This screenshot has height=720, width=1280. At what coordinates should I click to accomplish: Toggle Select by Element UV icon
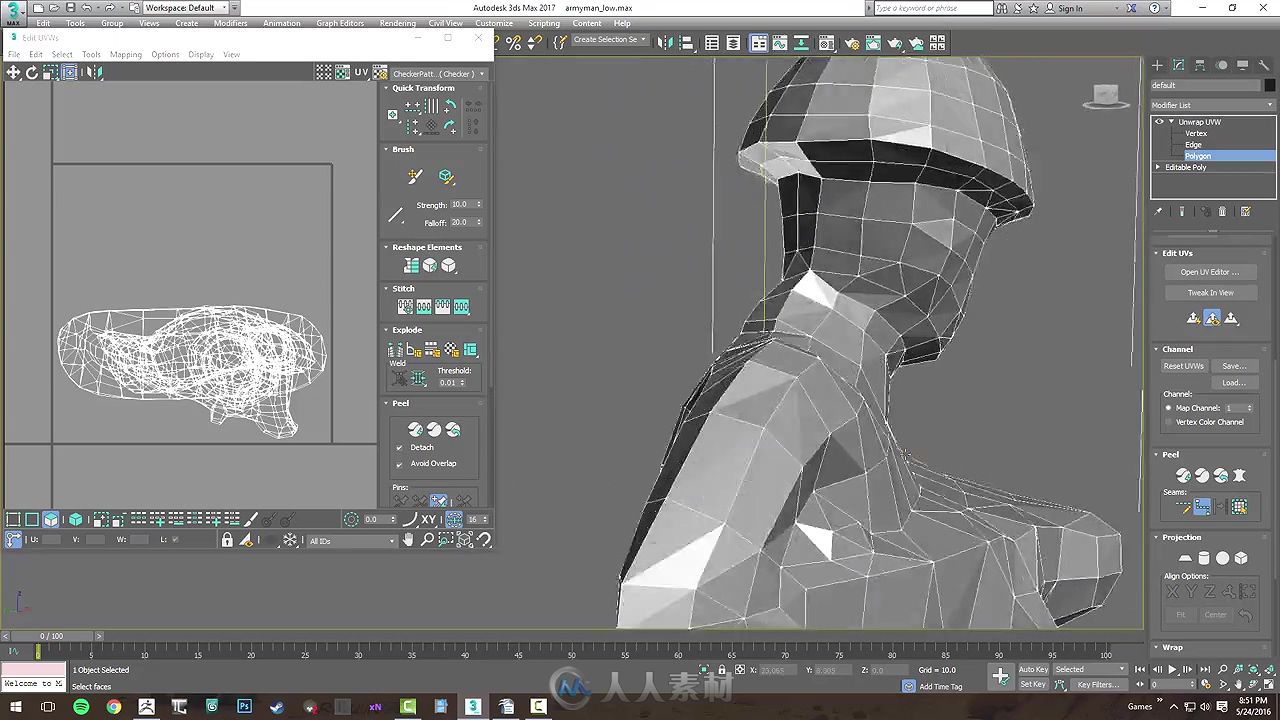click(76, 519)
